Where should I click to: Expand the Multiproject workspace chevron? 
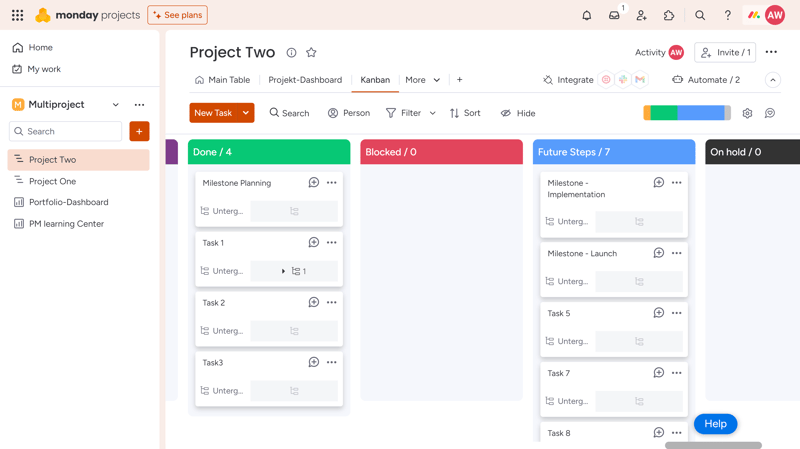point(116,105)
